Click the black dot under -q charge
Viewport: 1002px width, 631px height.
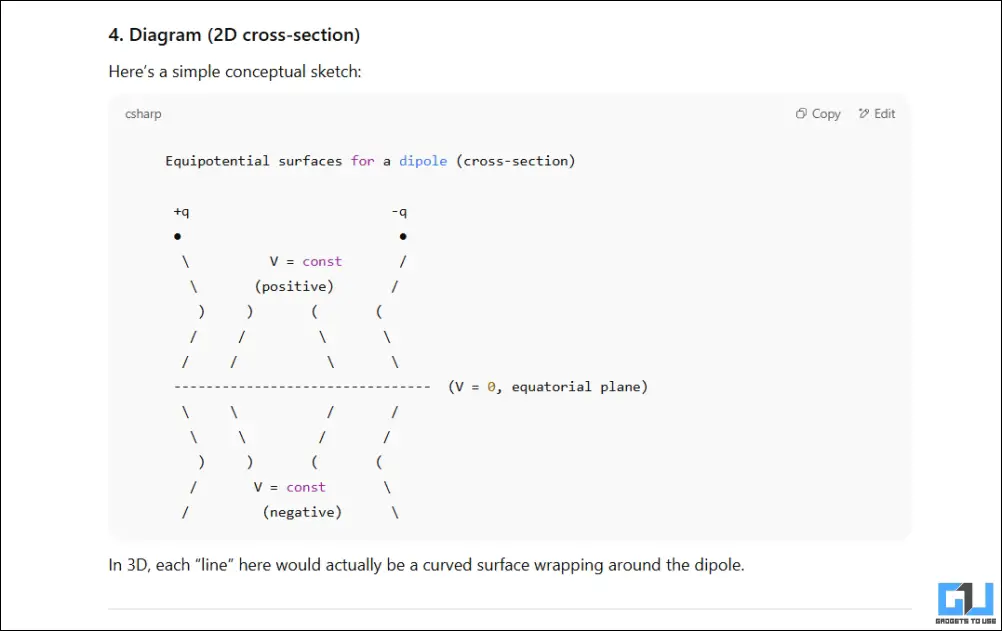pos(402,237)
